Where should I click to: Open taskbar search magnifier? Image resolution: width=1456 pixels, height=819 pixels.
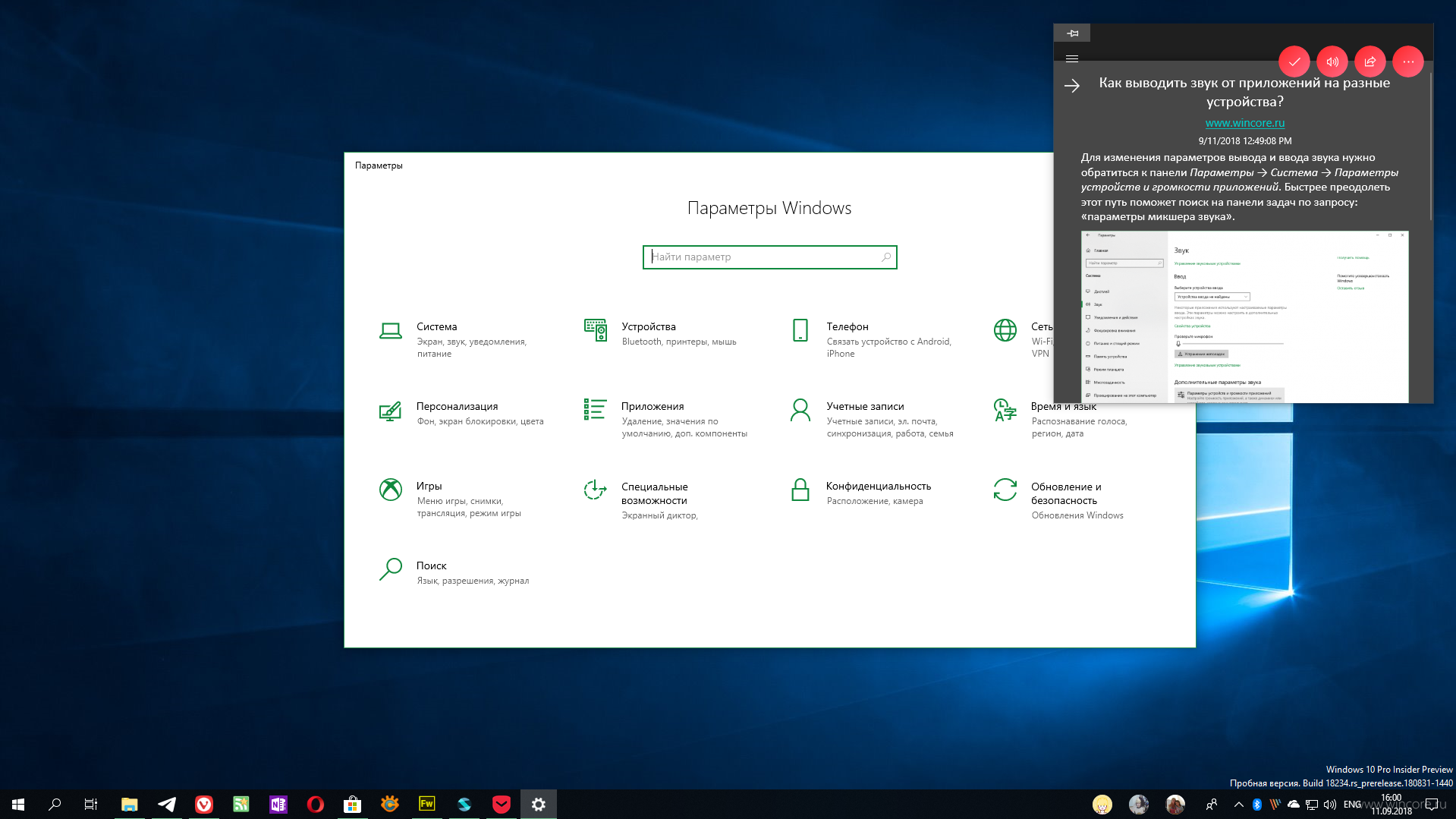coord(55,804)
